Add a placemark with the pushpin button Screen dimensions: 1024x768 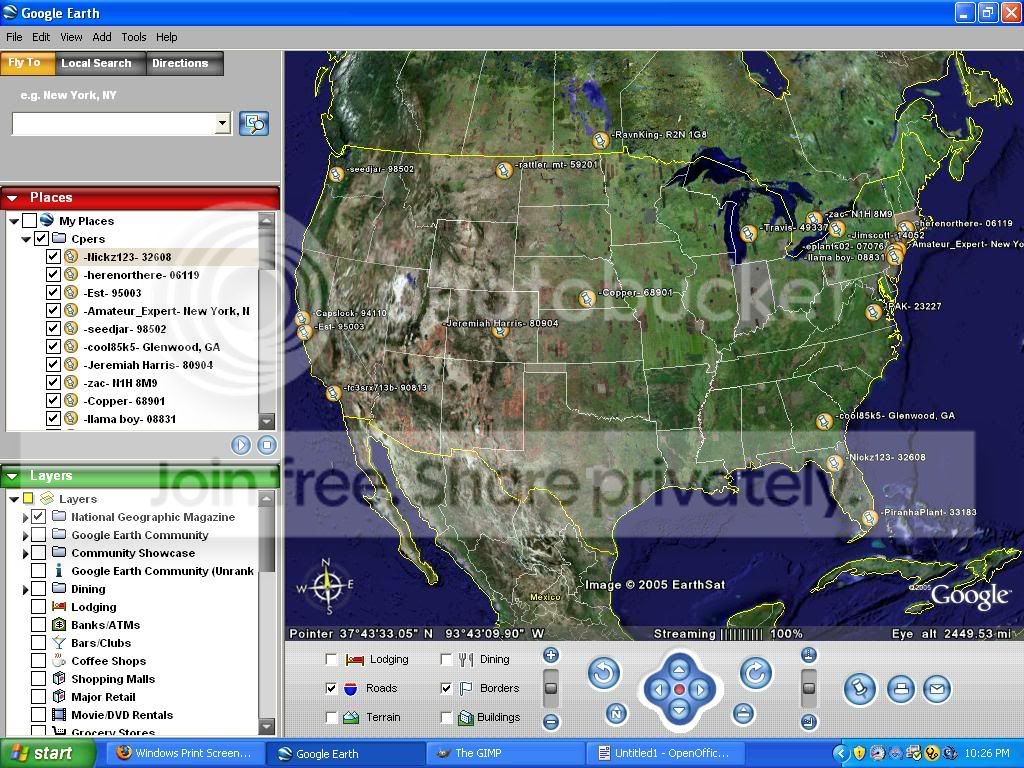[859, 689]
